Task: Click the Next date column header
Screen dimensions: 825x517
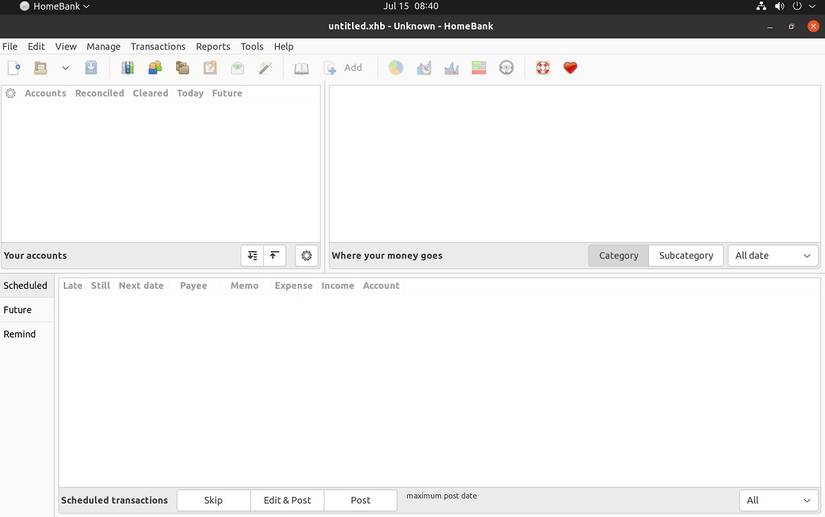Action: tap(141, 286)
